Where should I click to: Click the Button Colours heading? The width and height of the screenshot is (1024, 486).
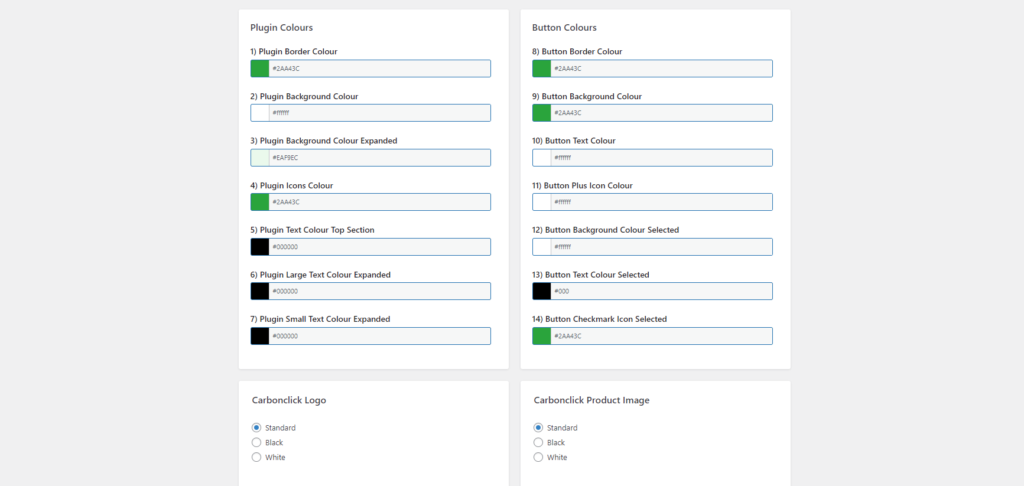click(564, 27)
